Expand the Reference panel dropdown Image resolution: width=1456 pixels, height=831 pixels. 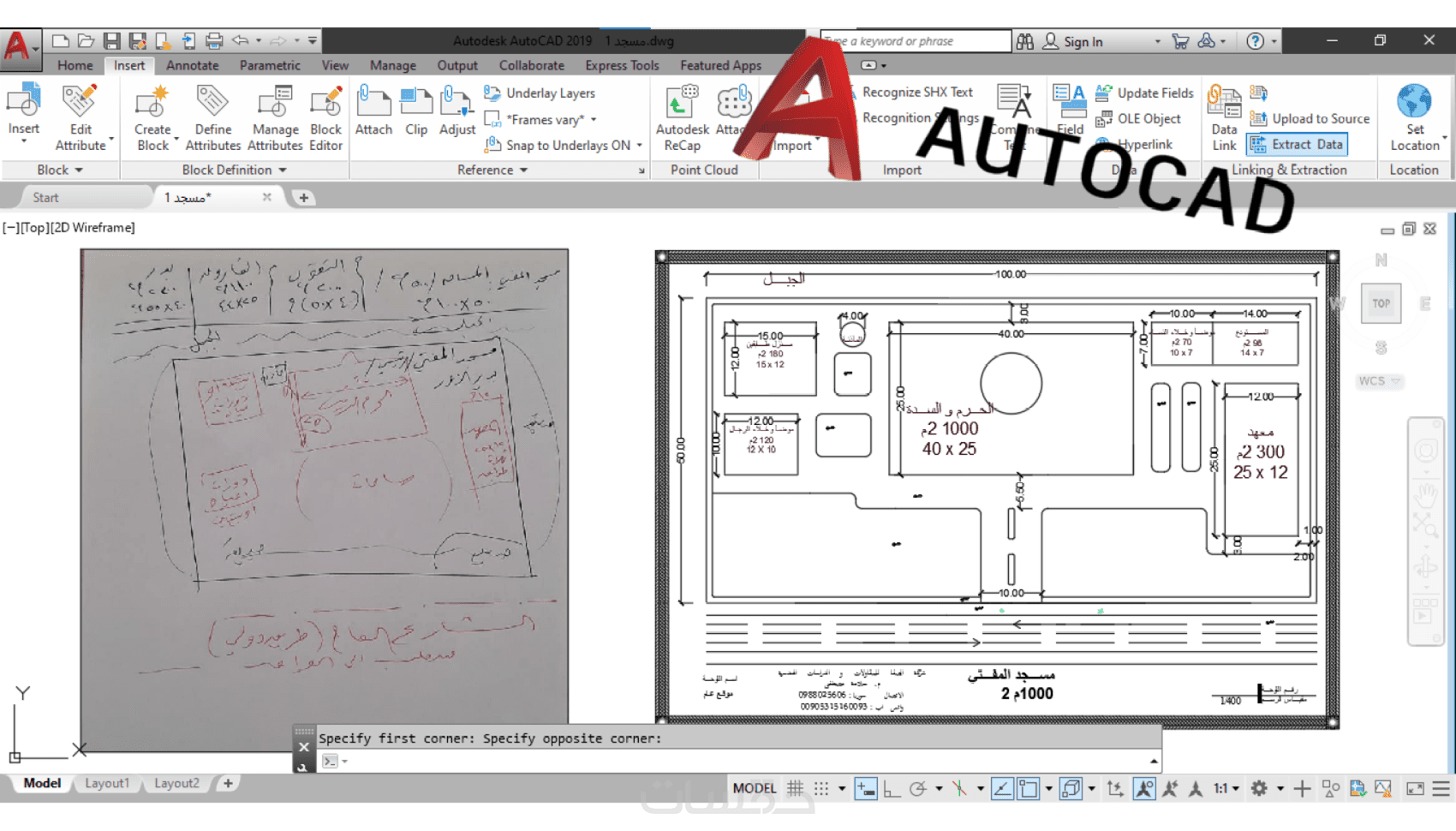coord(492,170)
